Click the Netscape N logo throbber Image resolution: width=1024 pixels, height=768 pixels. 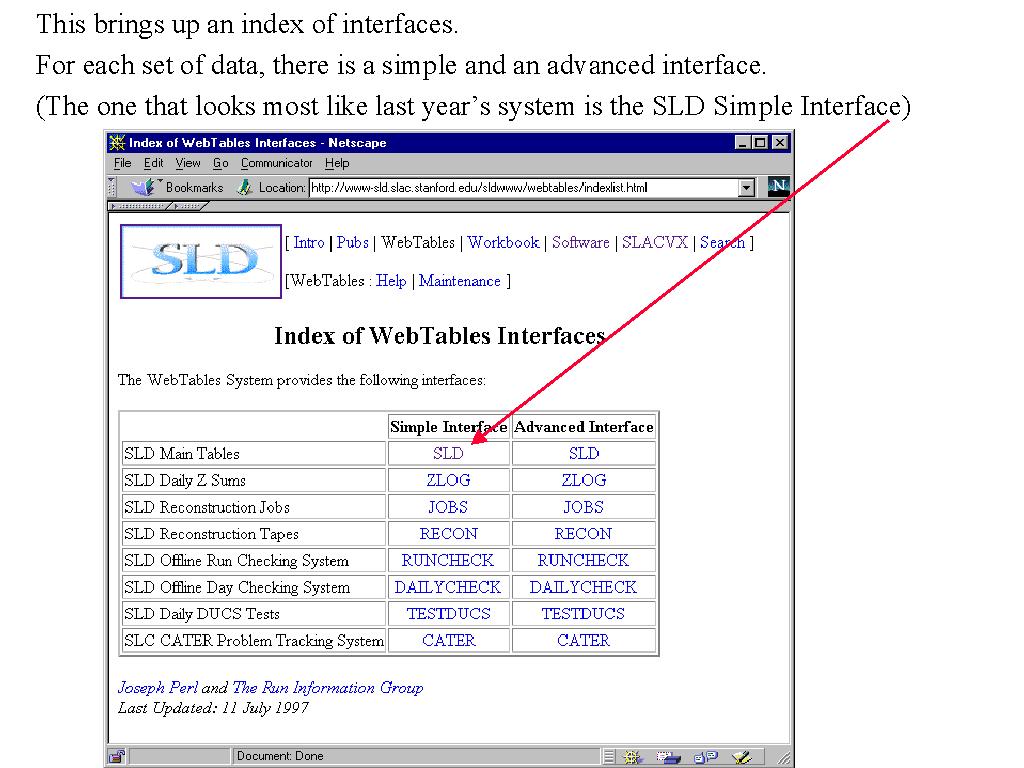pos(778,187)
